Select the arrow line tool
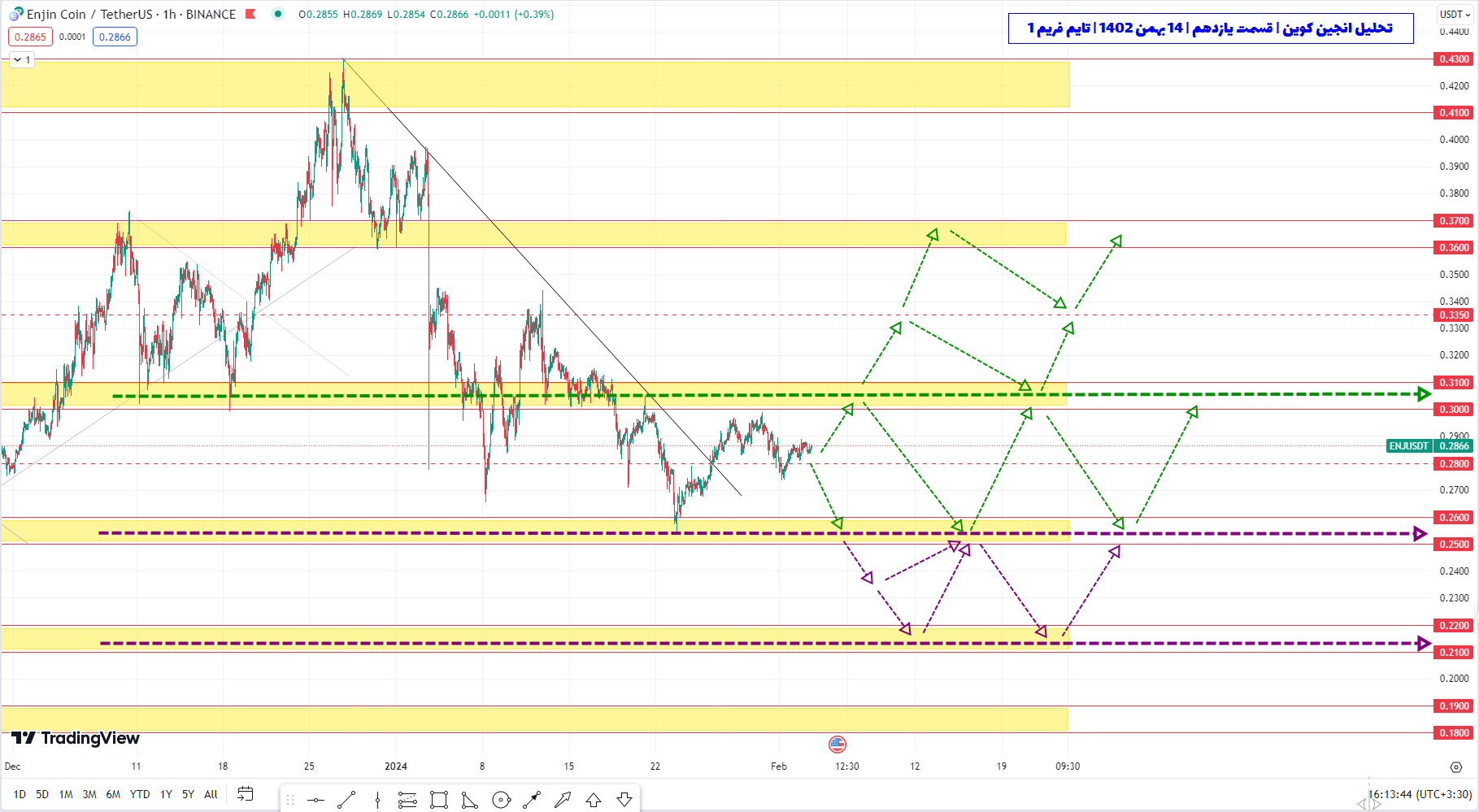Screen dimensions: 1479x812 click(532, 801)
